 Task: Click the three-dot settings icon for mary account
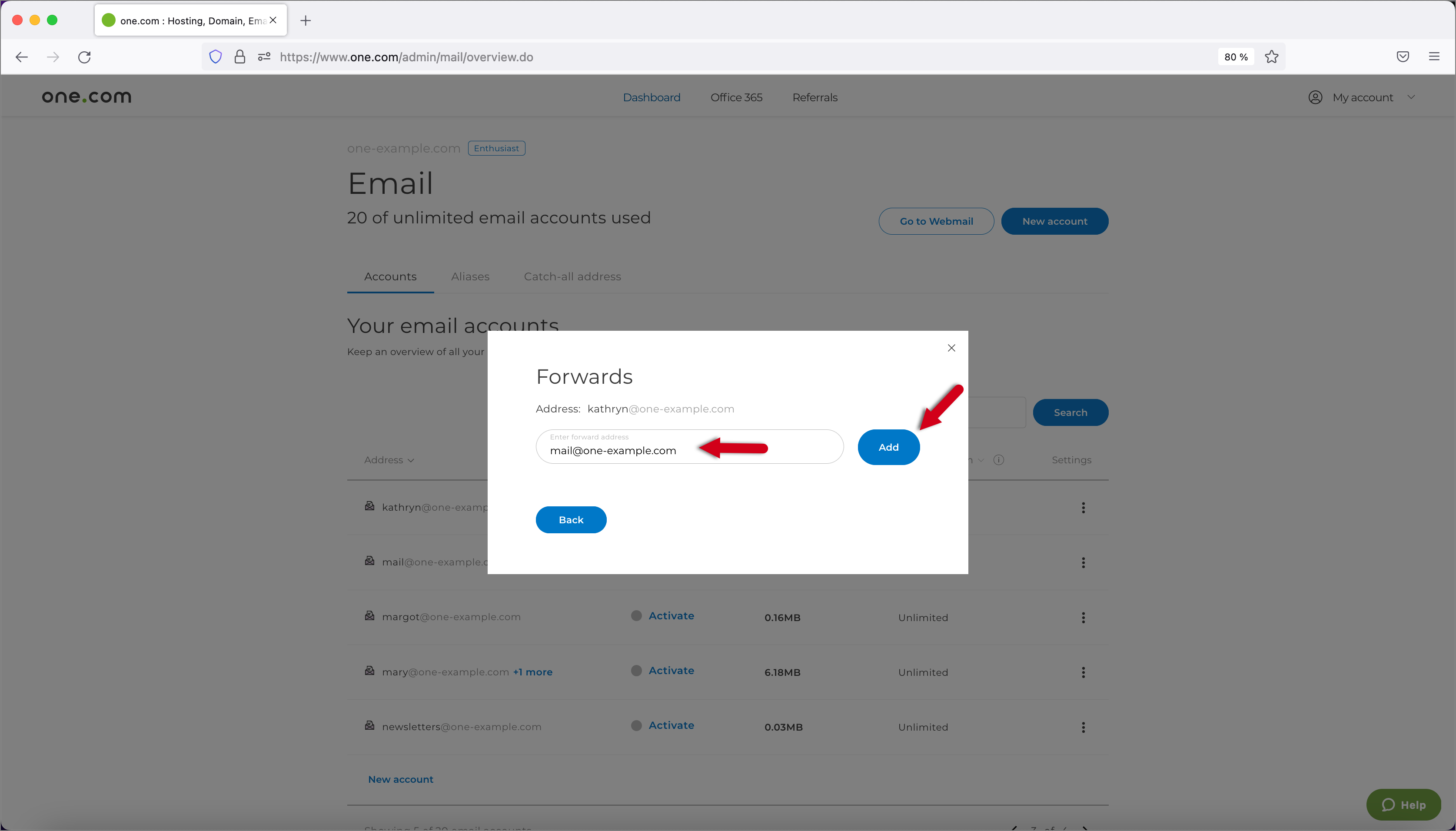[x=1083, y=672]
